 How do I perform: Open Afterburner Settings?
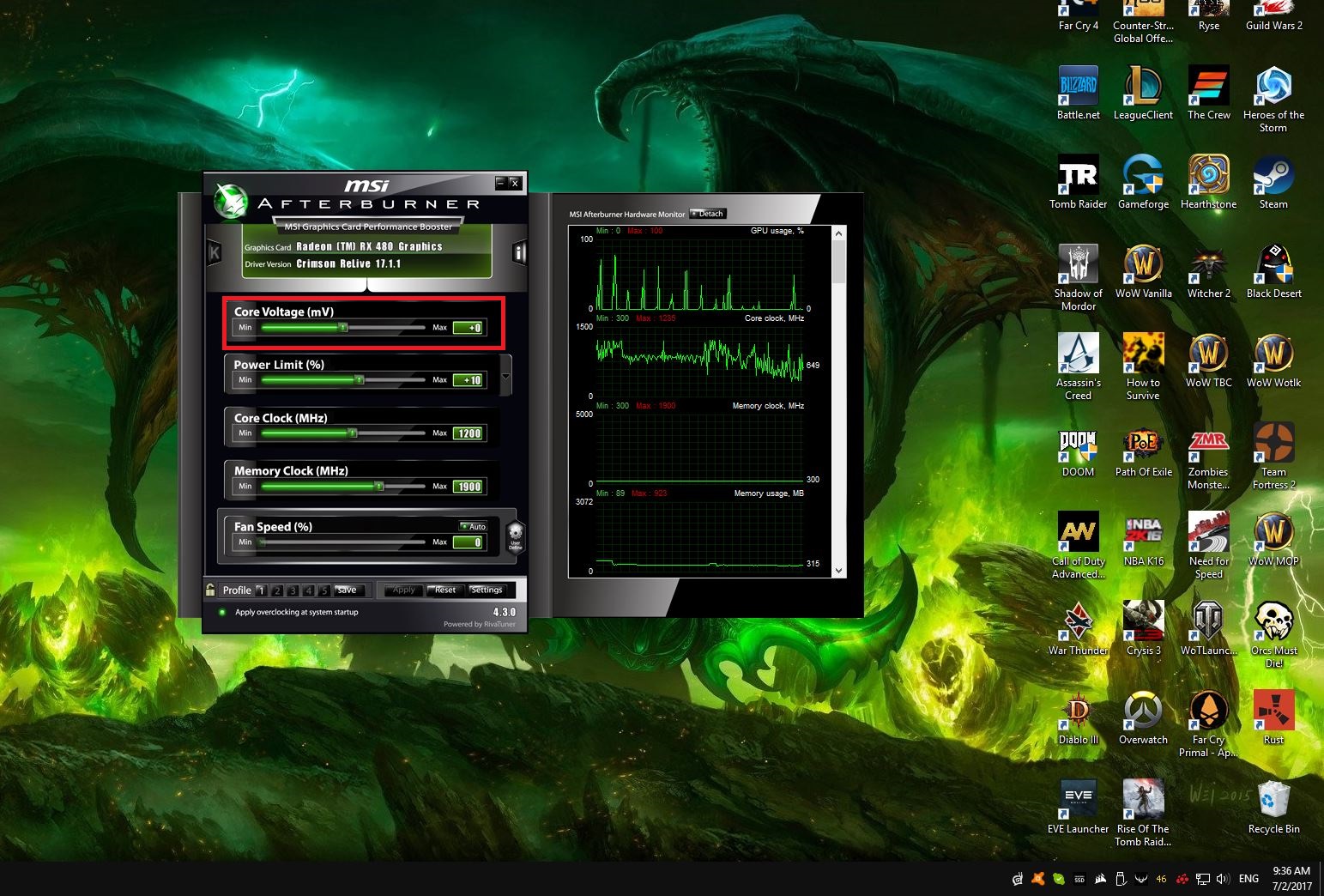pos(487,590)
